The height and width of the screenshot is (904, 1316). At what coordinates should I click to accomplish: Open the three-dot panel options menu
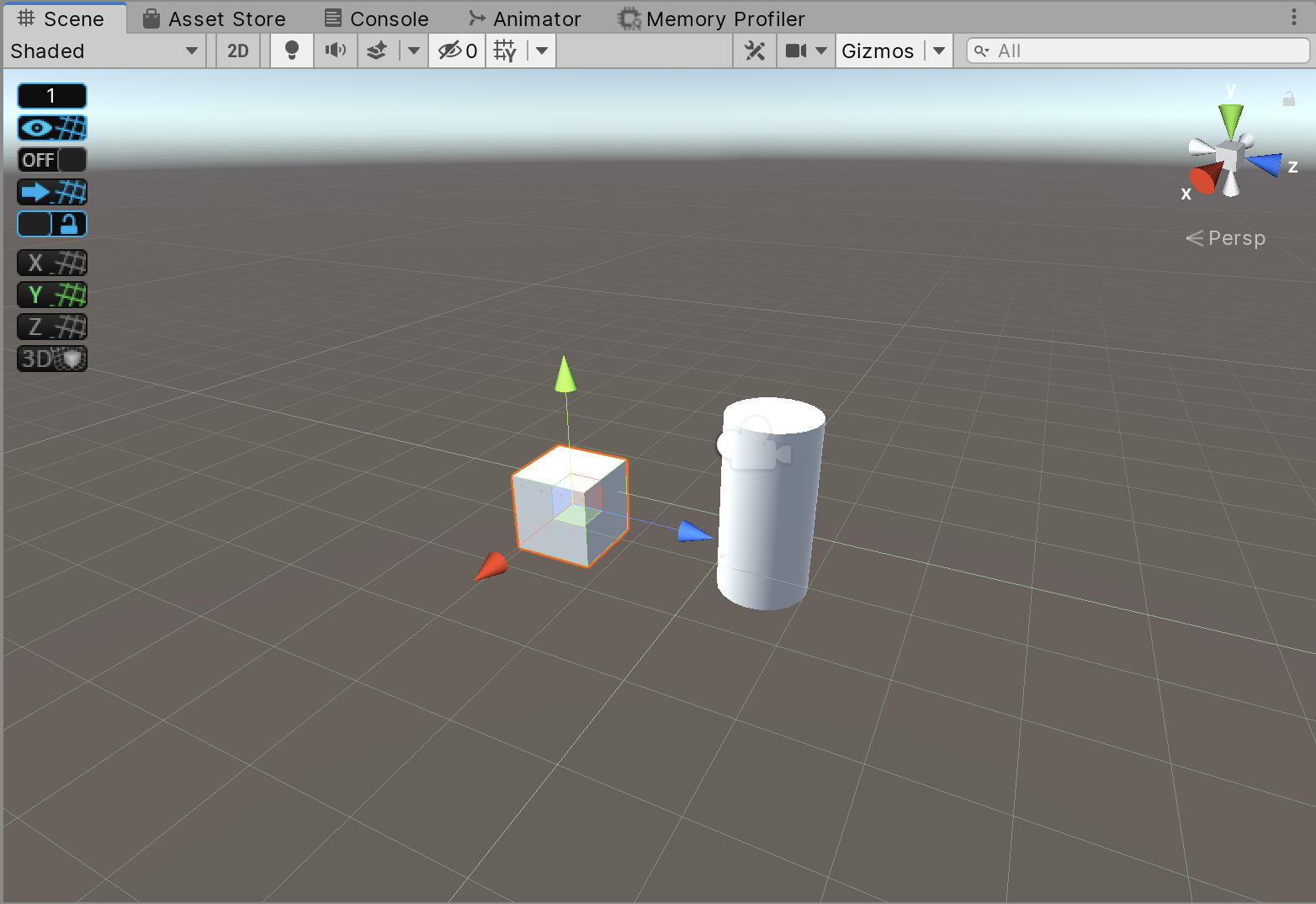[x=1294, y=17]
